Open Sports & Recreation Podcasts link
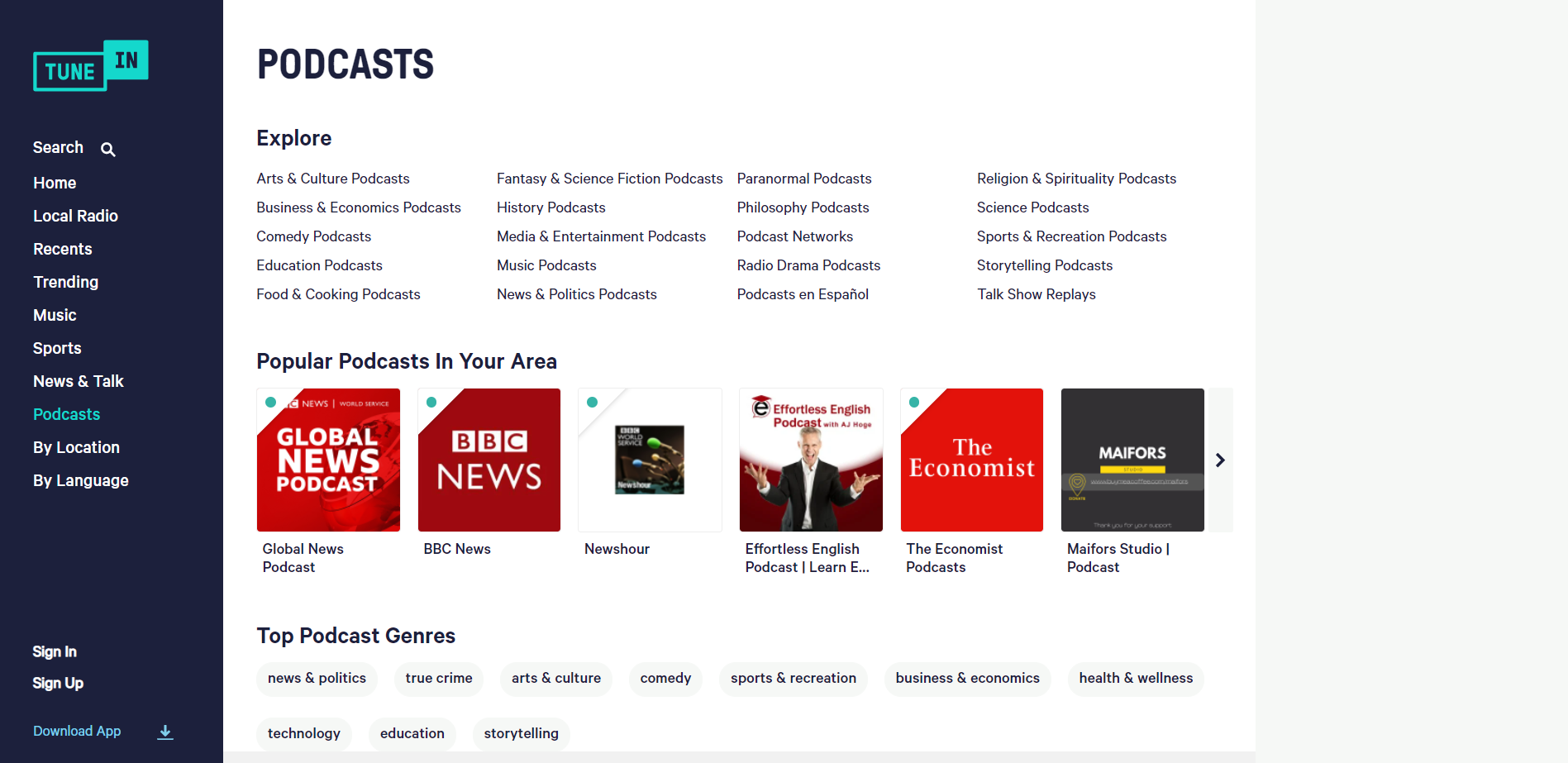Screen dimensions: 1568x763 pos(1072,236)
